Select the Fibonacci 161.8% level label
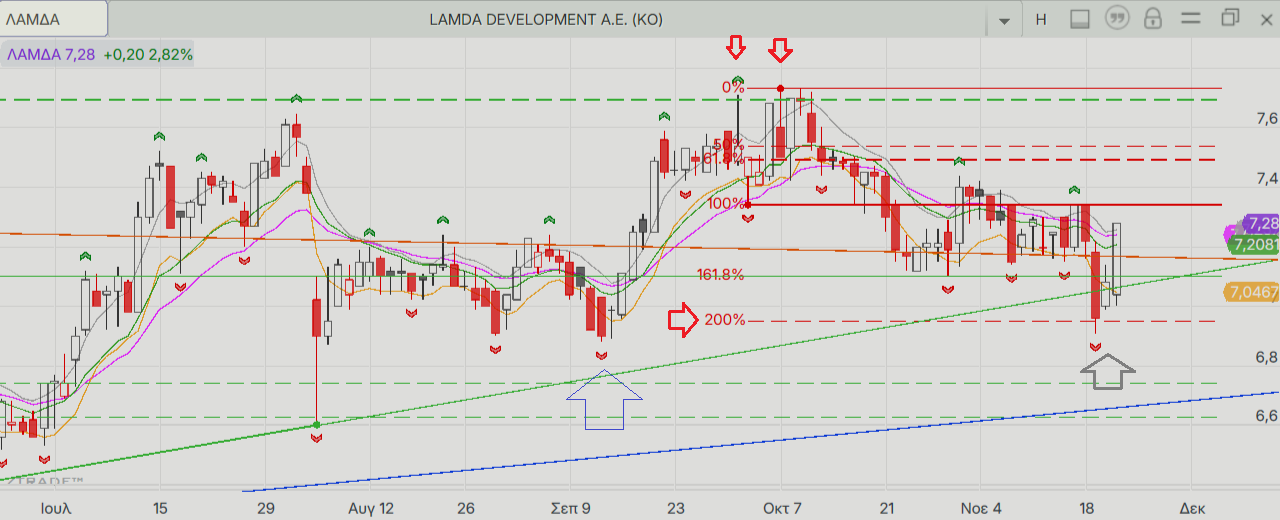 720,274
